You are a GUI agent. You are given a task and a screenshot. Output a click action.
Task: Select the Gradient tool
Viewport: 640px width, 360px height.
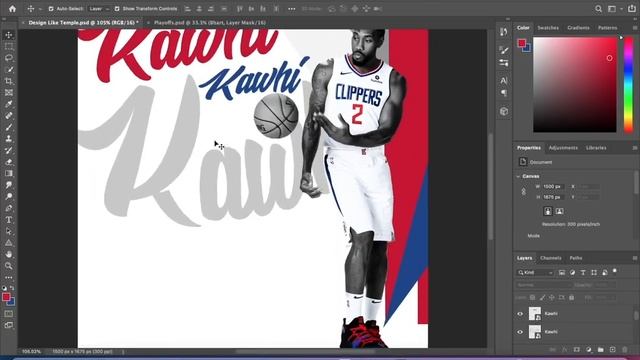(x=9, y=173)
